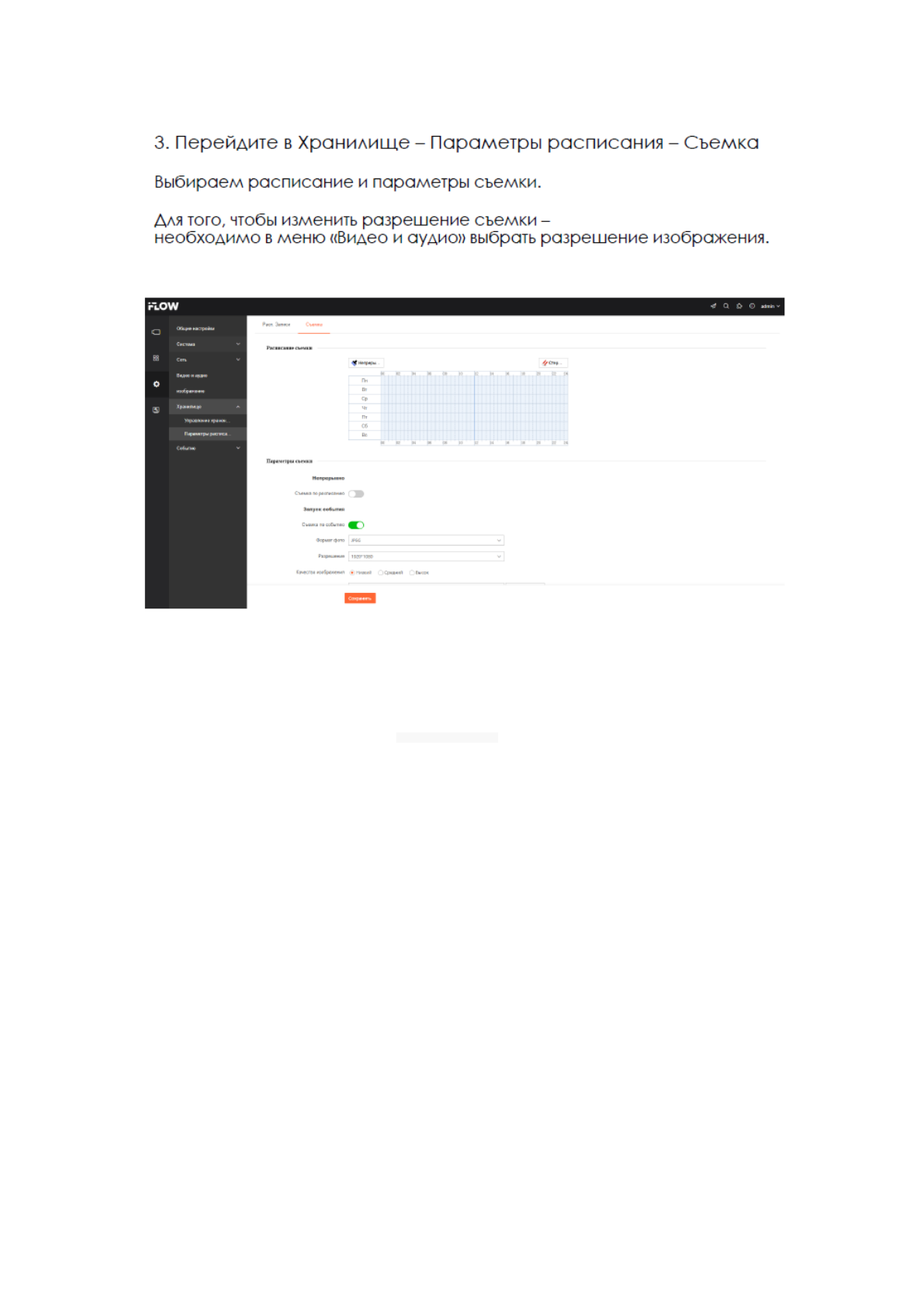Screen dimensions: 924x1307
Task: Select the Пт row label in schedule
Action: (x=365, y=417)
